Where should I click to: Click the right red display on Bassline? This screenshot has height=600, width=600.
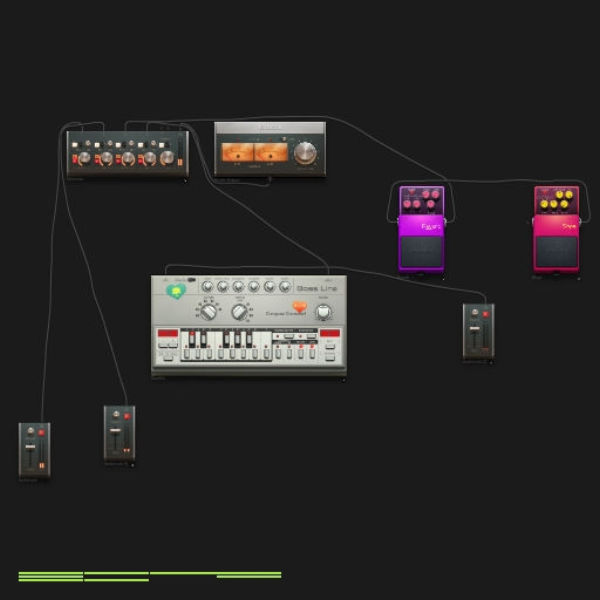click(x=330, y=333)
